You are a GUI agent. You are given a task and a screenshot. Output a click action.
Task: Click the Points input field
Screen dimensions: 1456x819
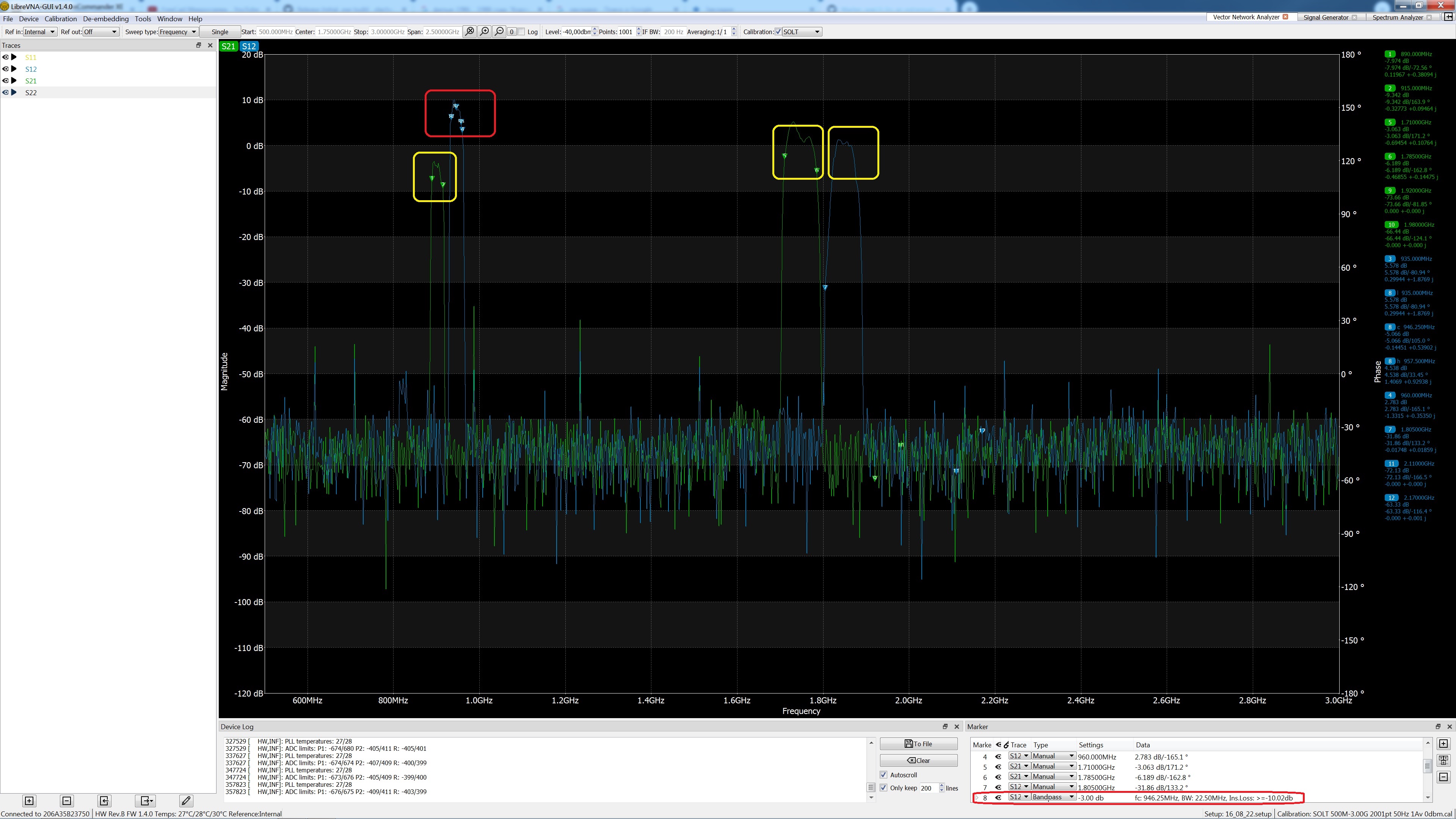click(x=626, y=31)
